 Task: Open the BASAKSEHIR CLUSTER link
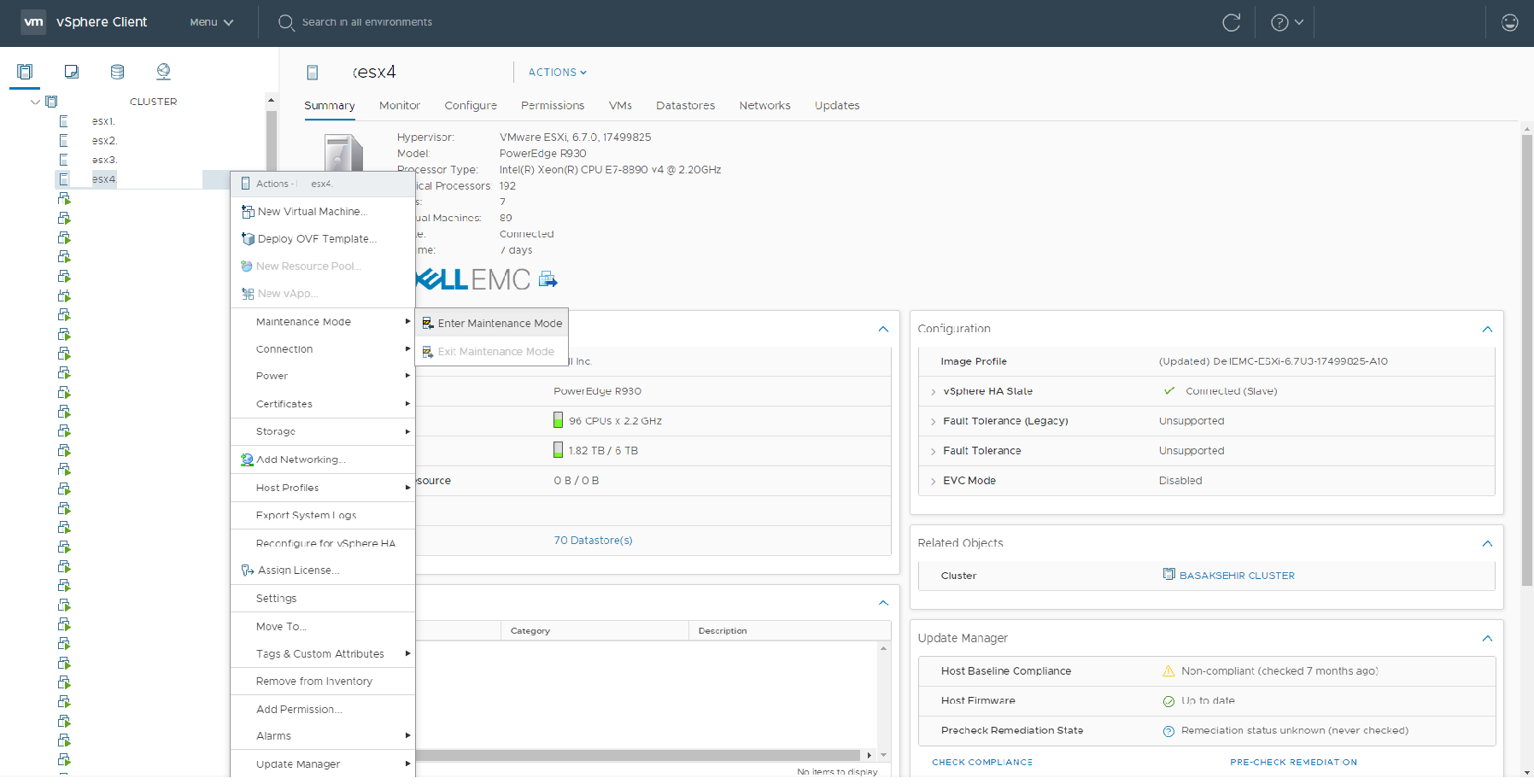(1237, 576)
